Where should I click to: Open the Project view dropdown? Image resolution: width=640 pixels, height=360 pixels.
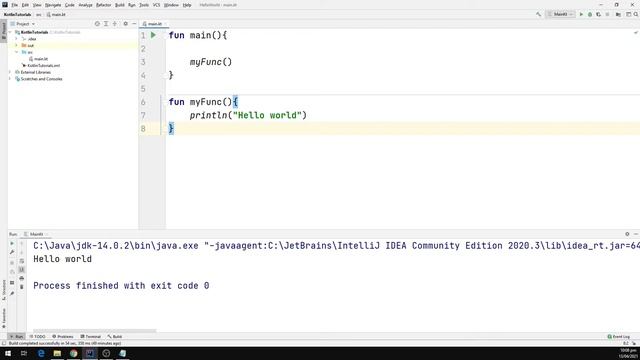23,24
